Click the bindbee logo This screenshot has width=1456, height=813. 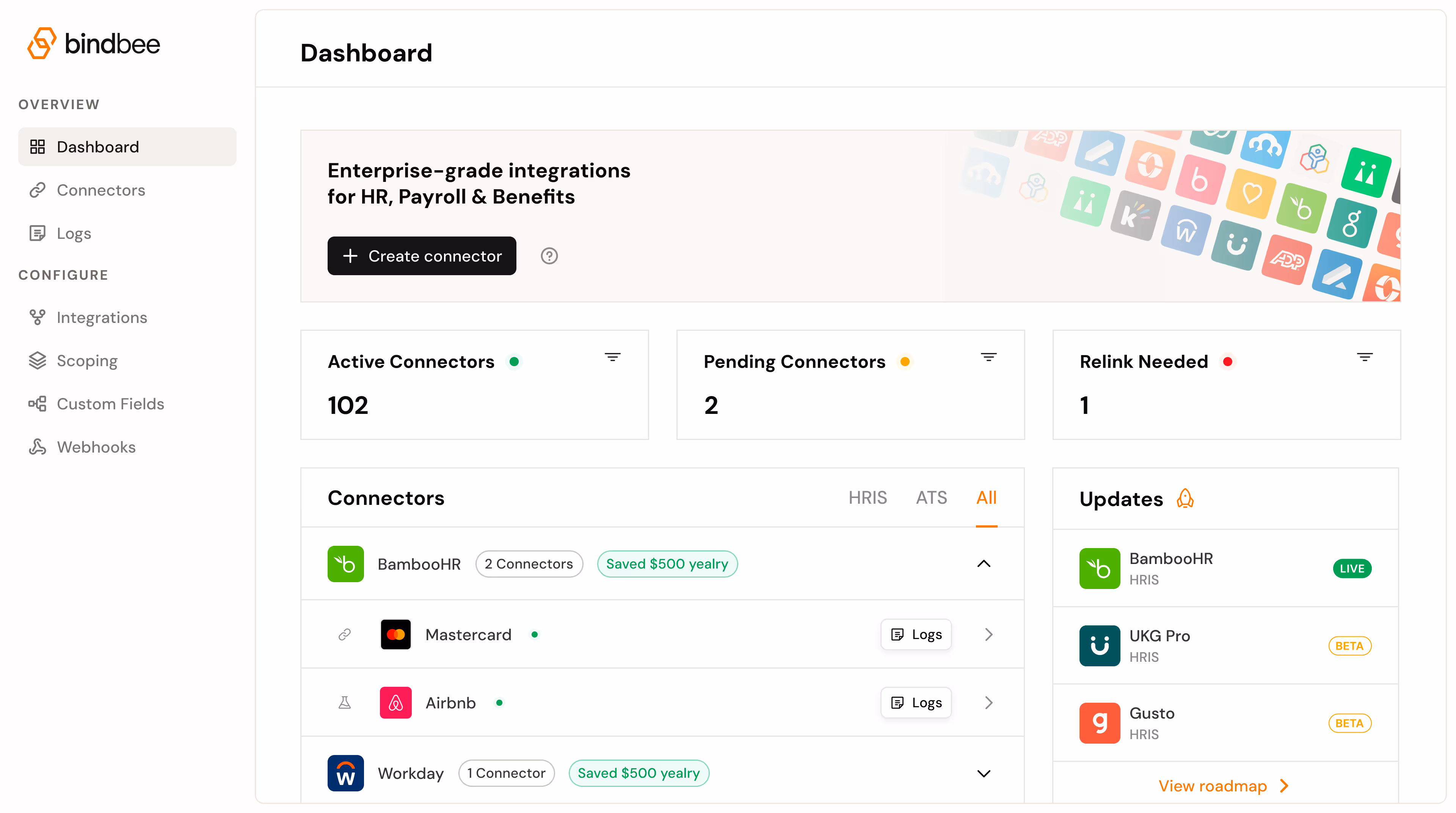click(94, 44)
